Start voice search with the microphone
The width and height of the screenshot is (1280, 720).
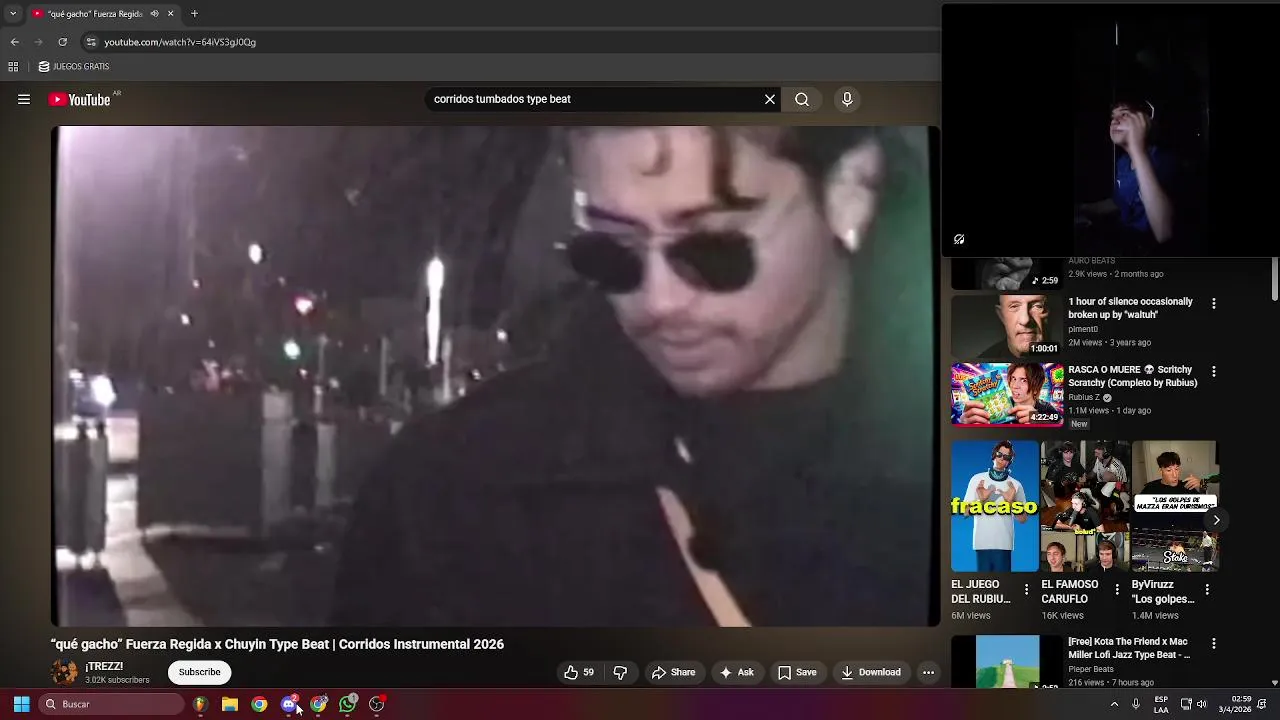click(x=847, y=99)
